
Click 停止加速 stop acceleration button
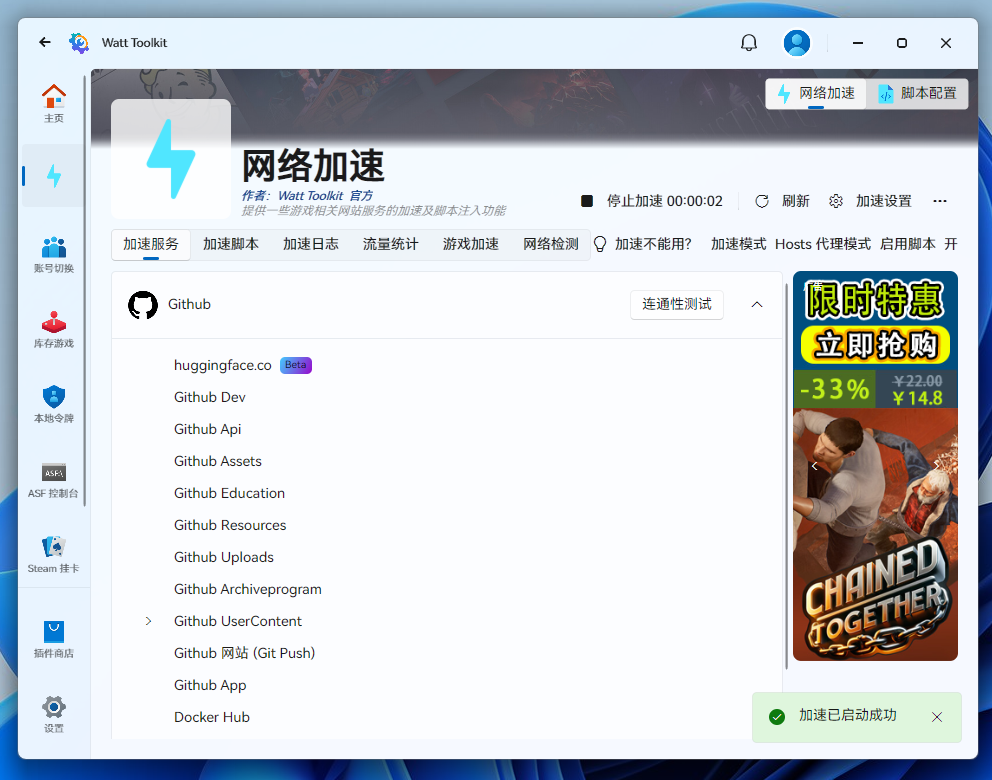[x=652, y=201]
